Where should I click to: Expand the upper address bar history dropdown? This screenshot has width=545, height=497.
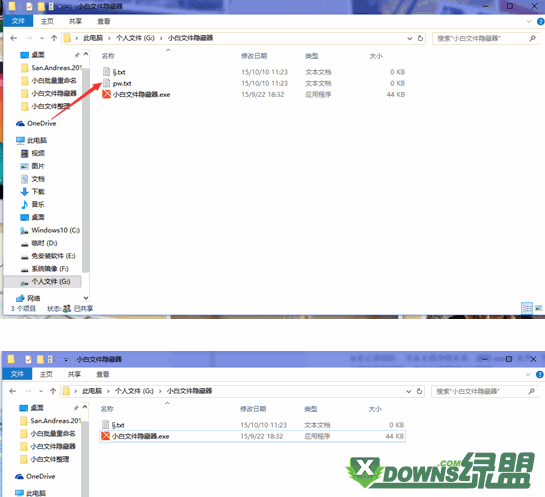tap(409, 38)
